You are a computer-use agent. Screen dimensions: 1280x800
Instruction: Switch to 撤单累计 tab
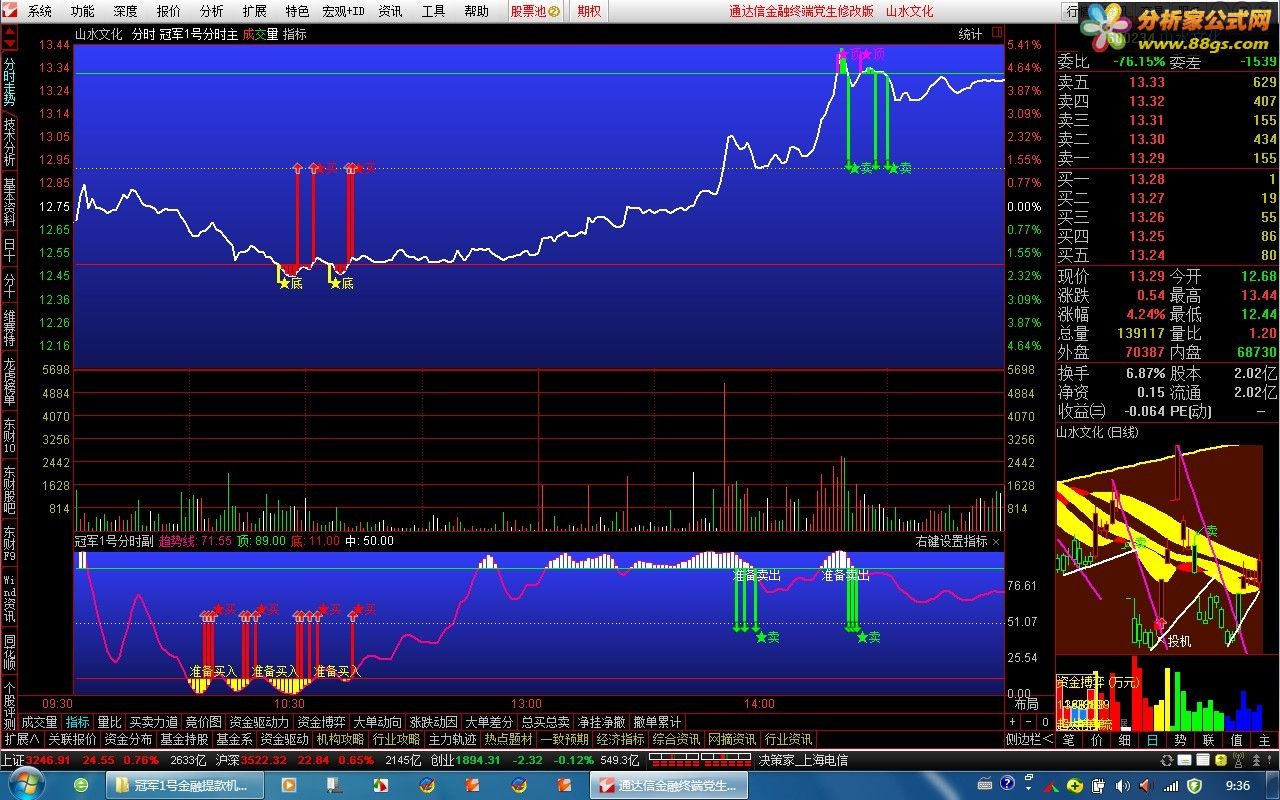click(x=657, y=722)
